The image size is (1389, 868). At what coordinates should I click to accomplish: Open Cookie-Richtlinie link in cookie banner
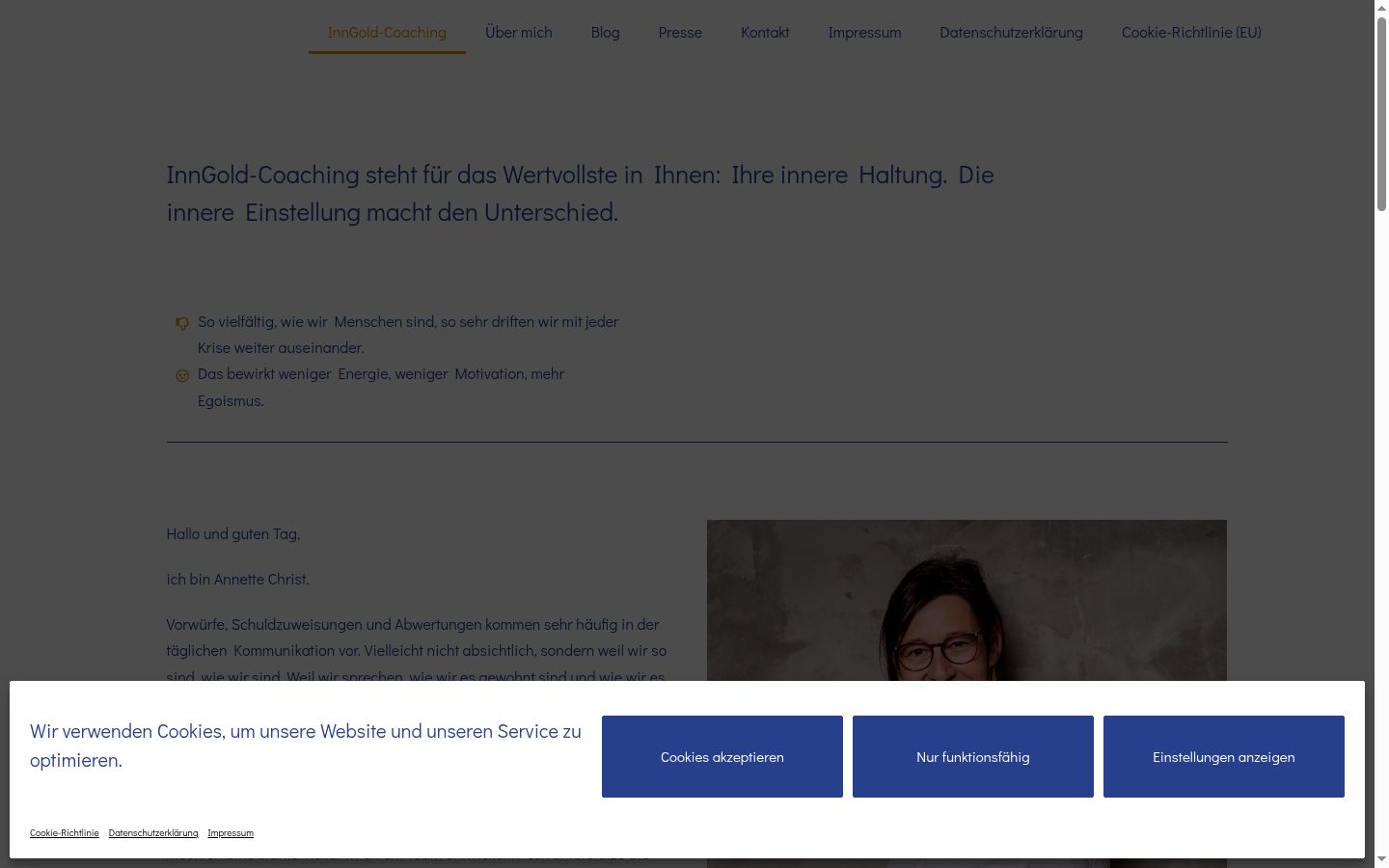(65, 833)
